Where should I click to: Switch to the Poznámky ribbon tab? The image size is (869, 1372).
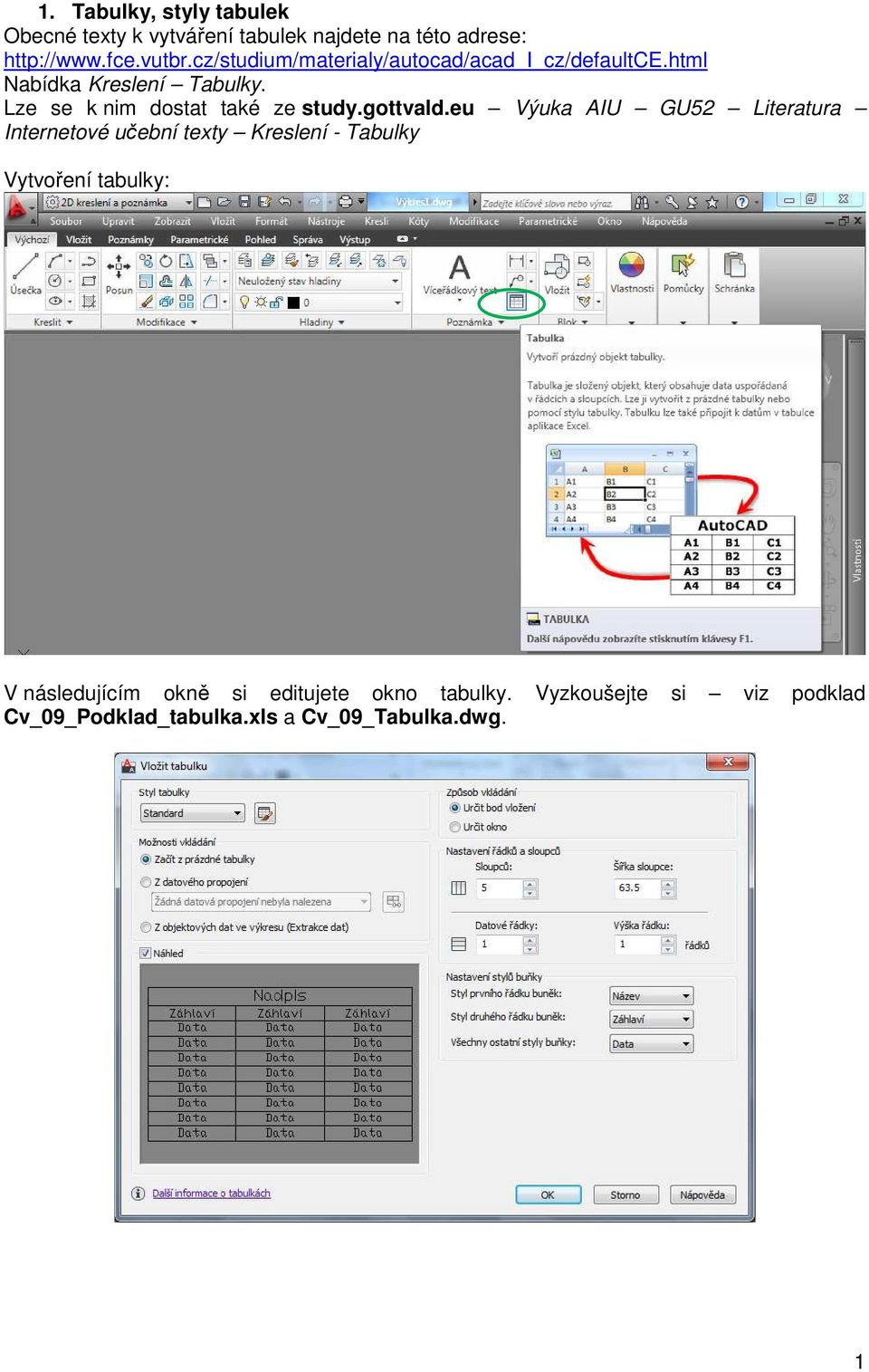coord(130,240)
